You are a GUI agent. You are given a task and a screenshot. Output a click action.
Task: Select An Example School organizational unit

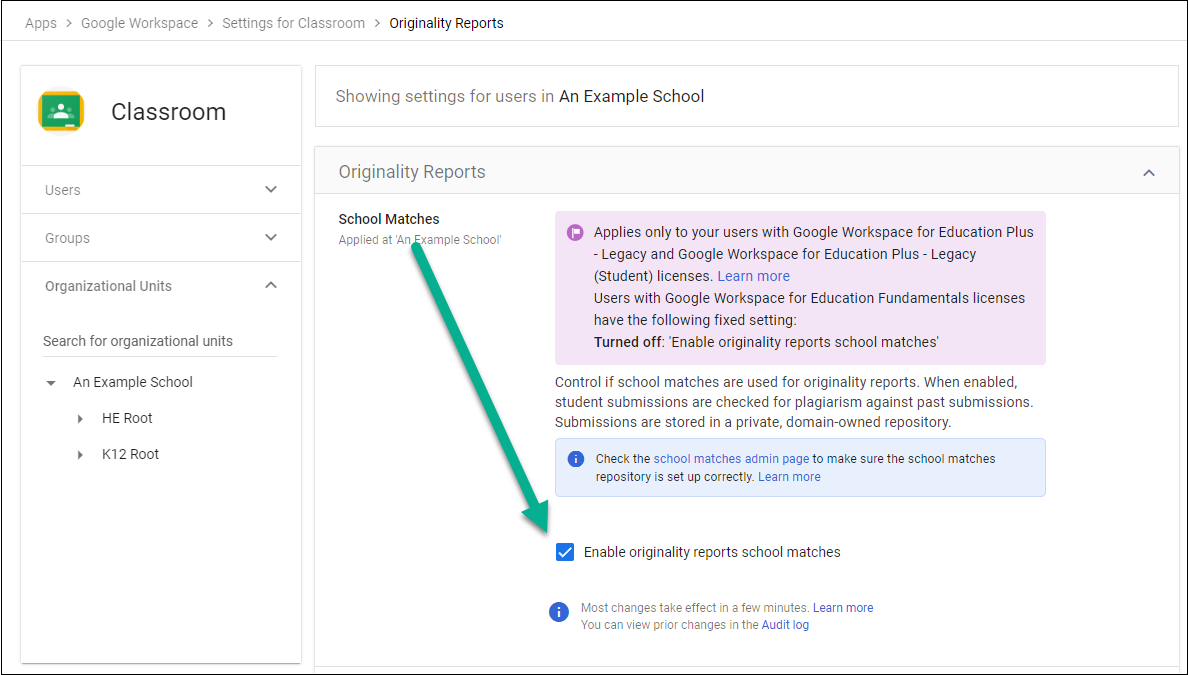133,383
